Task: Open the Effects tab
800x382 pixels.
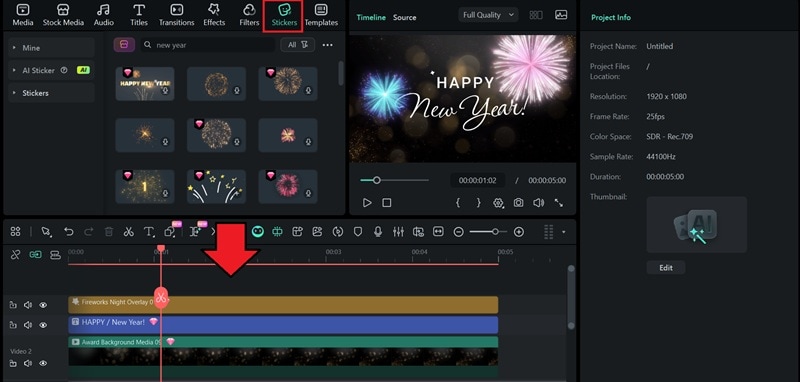Action: click(x=214, y=15)
